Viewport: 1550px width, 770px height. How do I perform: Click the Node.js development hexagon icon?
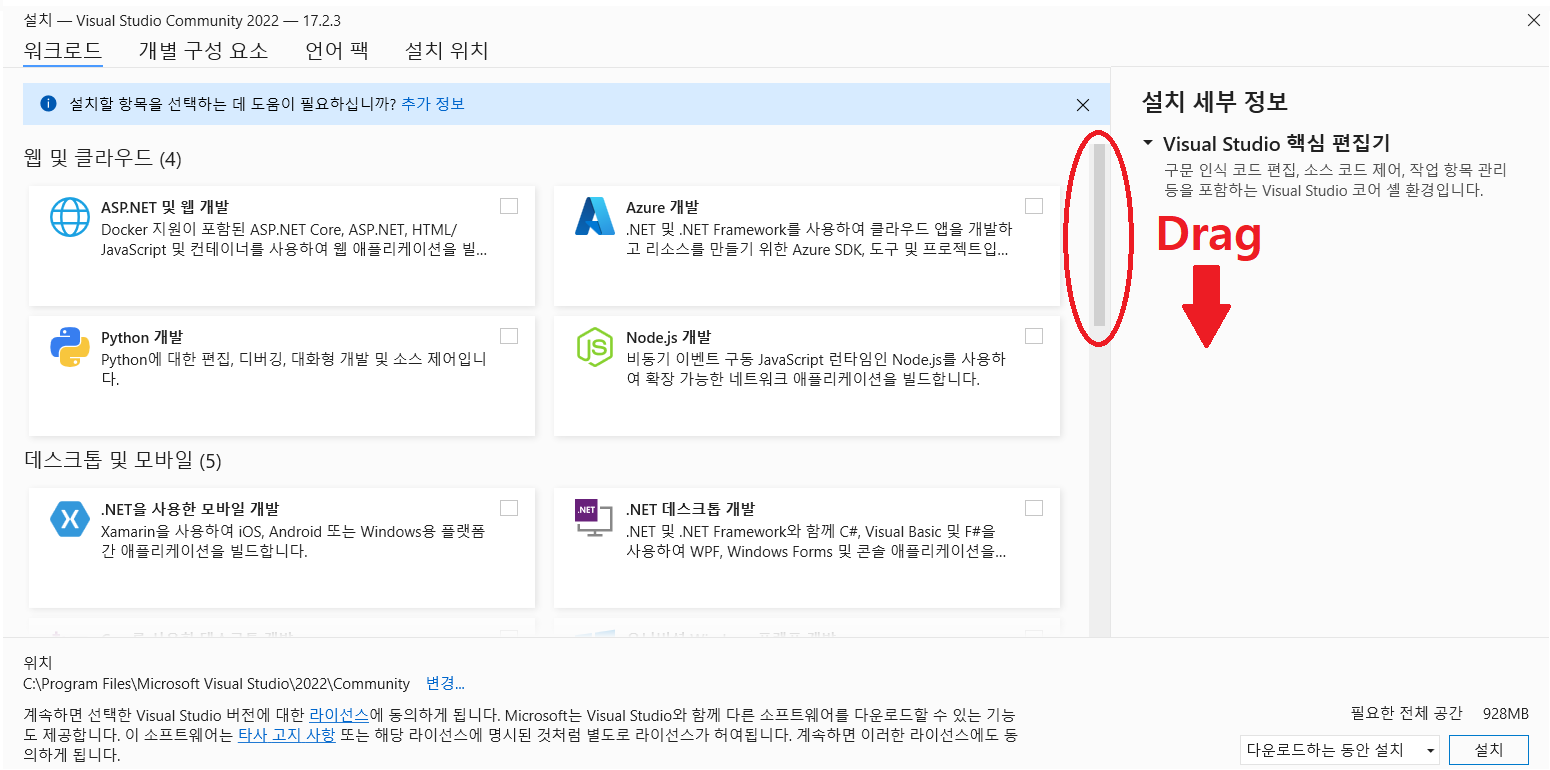point(594,347)
